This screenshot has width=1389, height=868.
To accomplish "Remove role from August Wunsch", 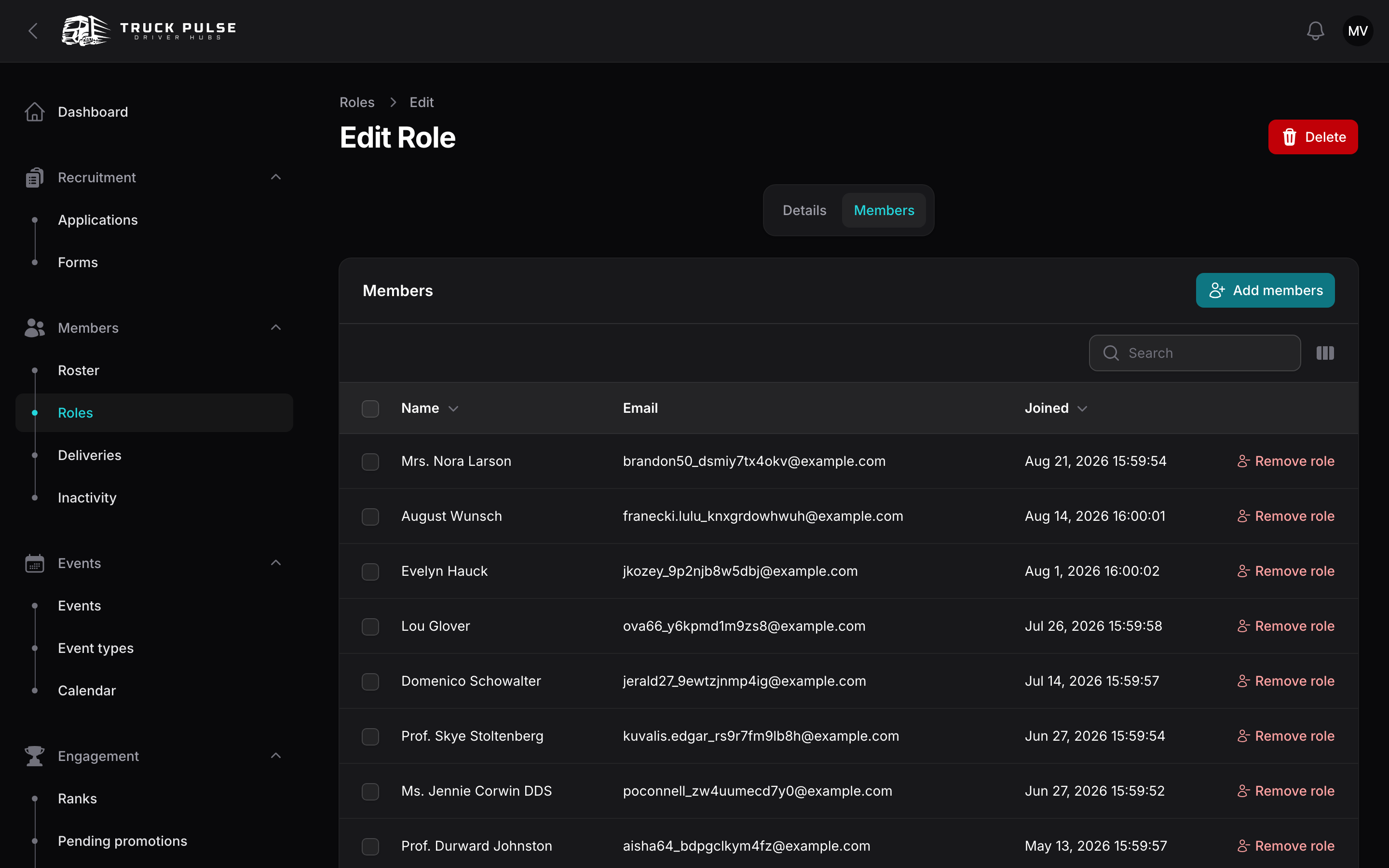I will (x=1286, y=516).
